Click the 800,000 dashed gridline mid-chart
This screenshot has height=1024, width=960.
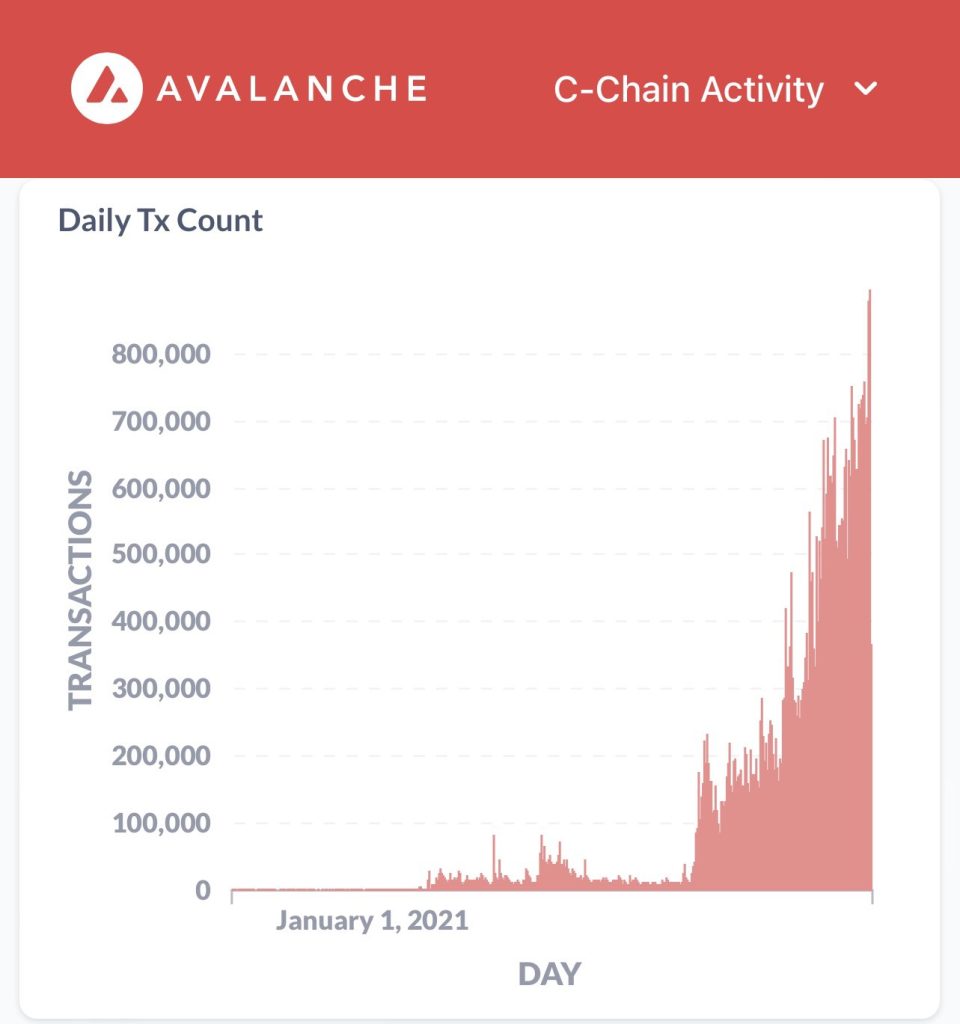(550, 354)
